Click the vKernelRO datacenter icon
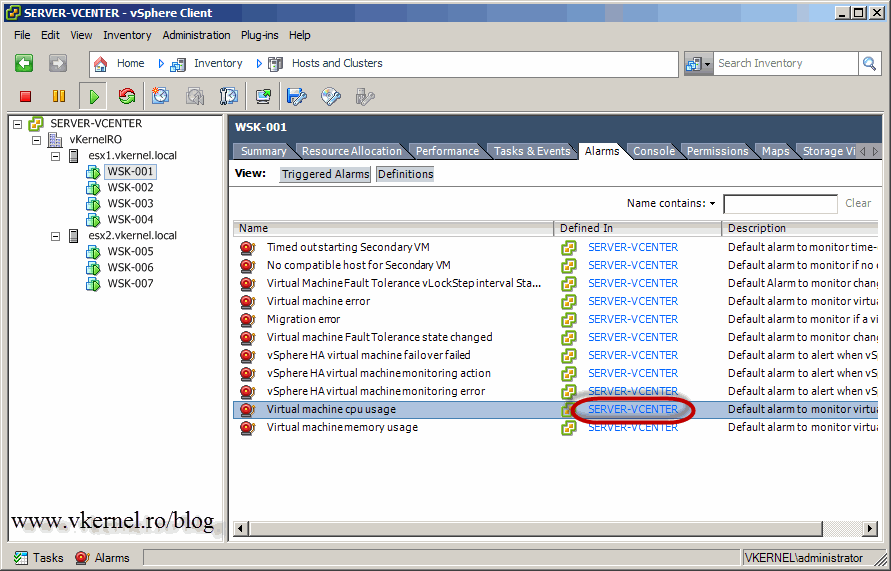Image resolution: width=891 pixels, height=571 pixels. [55, 140]
